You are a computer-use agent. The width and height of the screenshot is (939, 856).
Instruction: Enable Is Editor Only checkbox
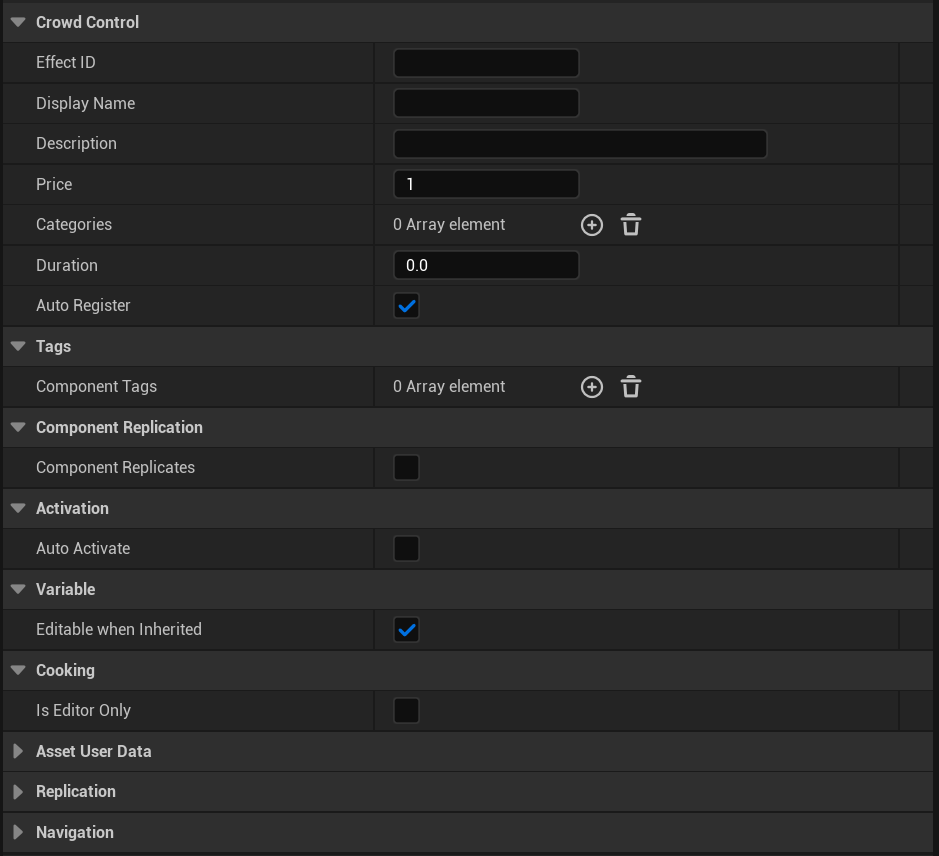406,710
